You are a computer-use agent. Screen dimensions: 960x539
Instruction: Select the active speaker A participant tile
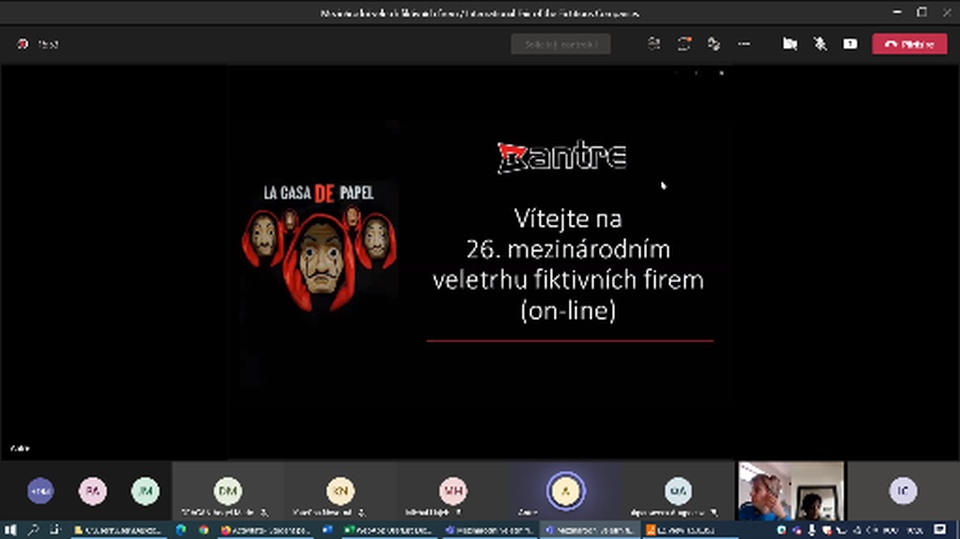coord(566,491)
